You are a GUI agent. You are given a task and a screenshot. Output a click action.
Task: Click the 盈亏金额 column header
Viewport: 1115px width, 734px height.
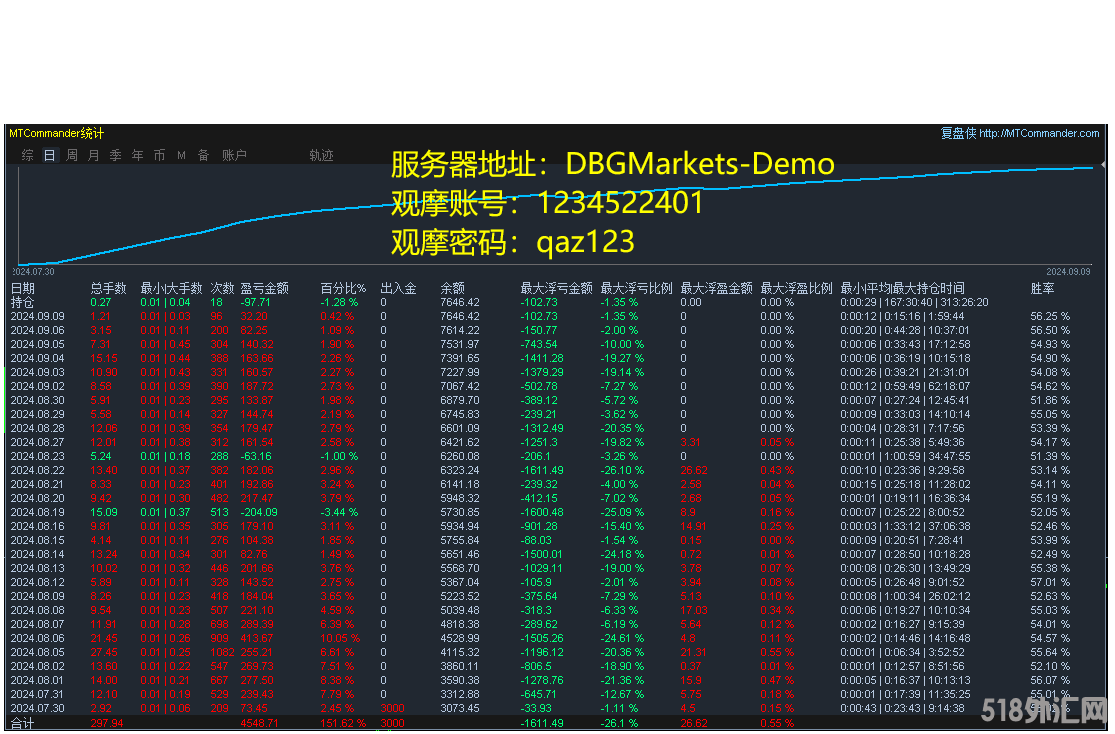click(264, 288)
